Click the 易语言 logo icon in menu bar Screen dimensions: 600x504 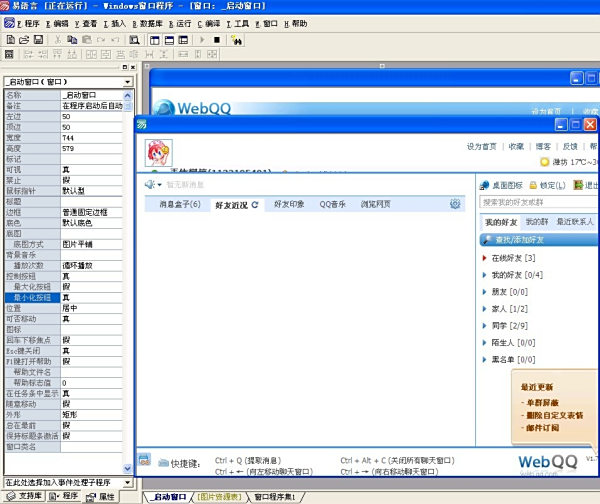point(10,23)
